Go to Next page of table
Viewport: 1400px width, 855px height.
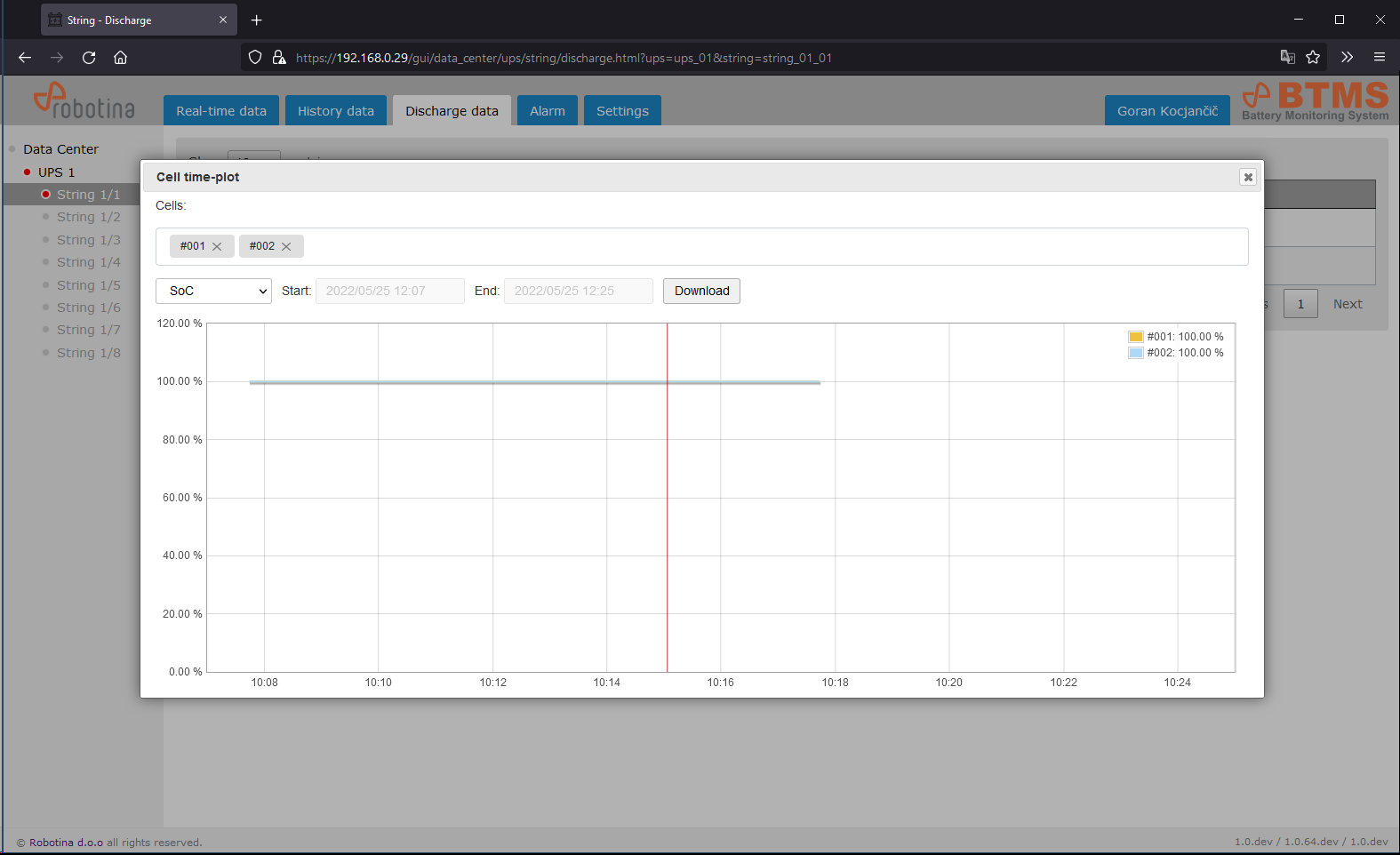coord(1348,304)
